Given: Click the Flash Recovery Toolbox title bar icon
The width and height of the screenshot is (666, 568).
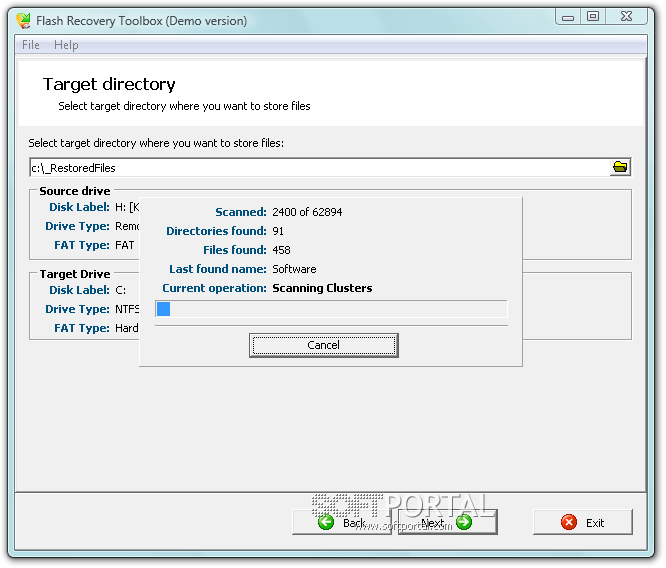Looking at the screenshot, I should point(23,21).
